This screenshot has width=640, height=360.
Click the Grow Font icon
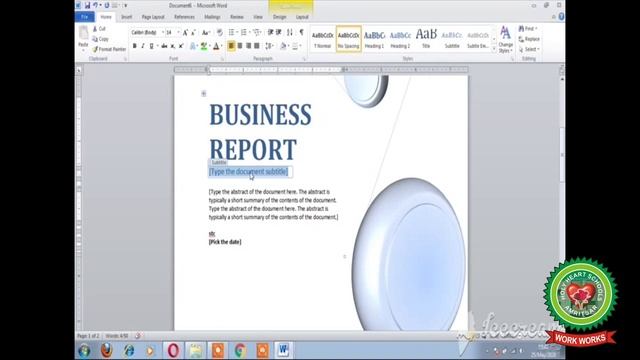(x=185, y=32)
